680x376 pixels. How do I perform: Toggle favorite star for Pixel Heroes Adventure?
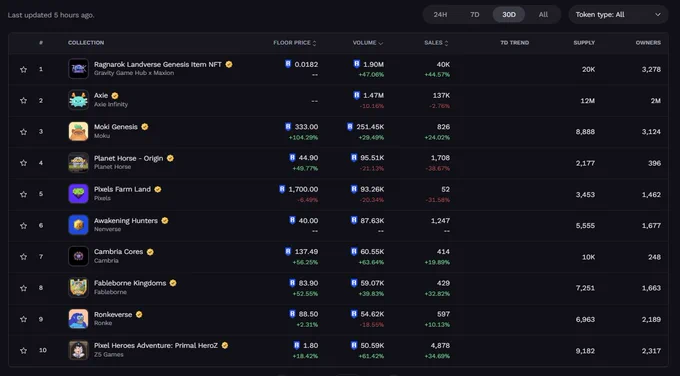coord(23,350)
